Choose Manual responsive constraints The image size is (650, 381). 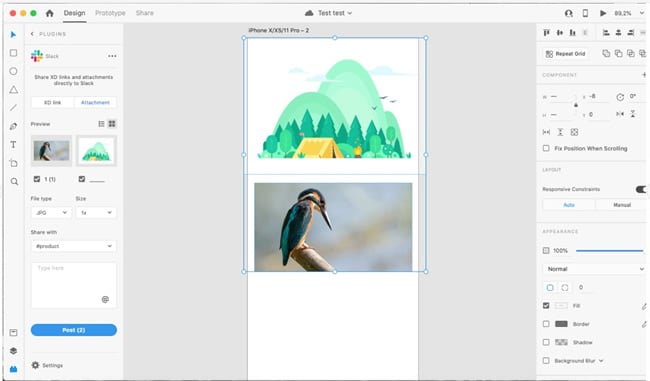click(622, 205)
